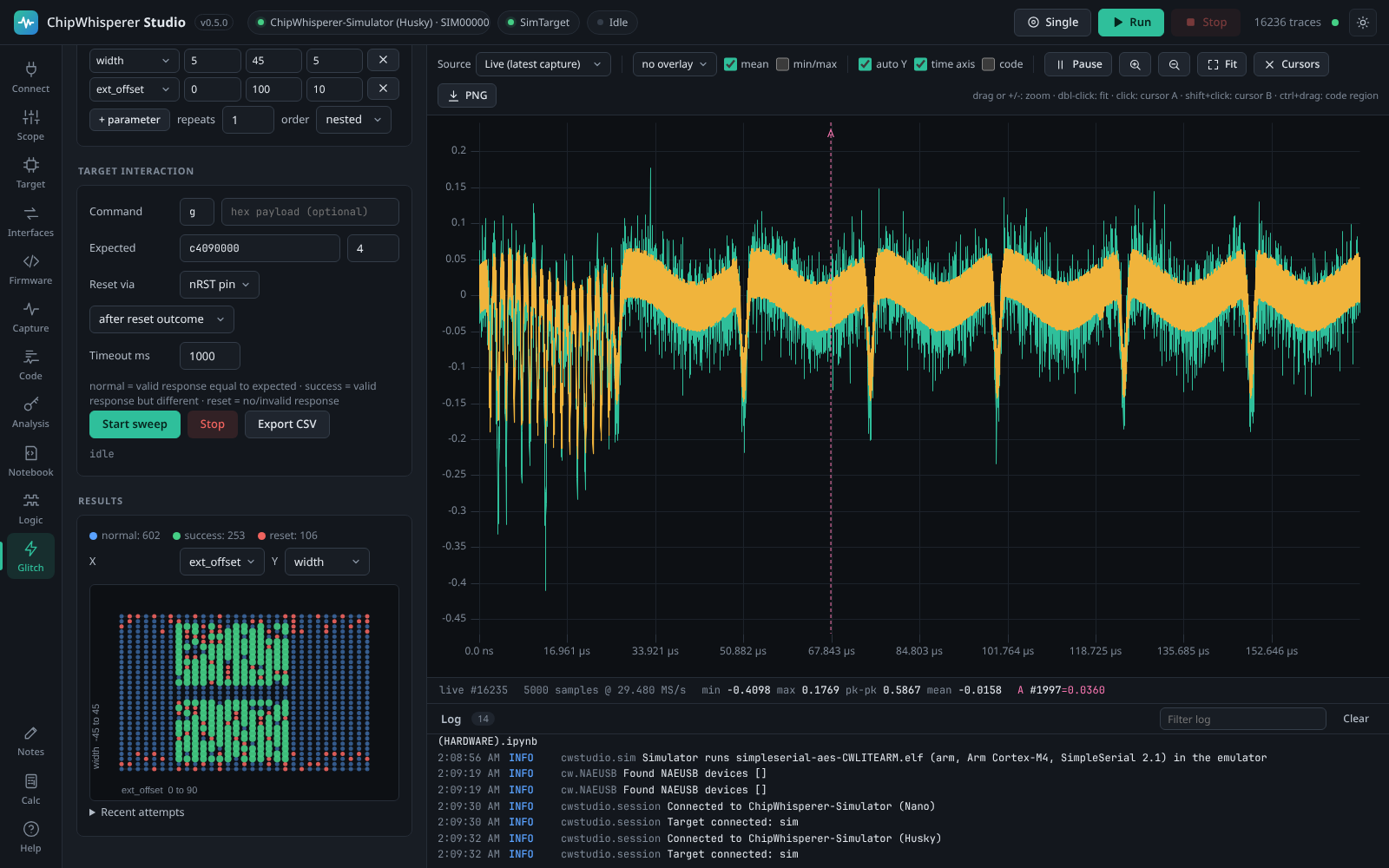1389x868 pixels.
Task: Click Export CSV button
Action: click(287, 424)
